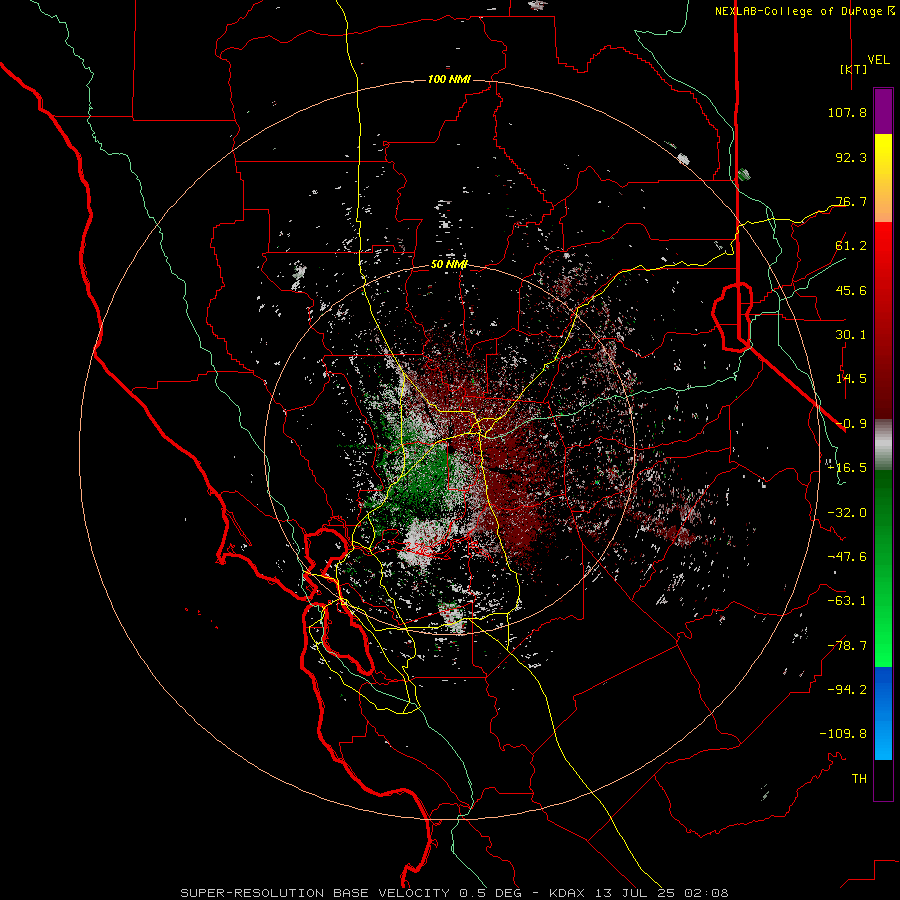
Task: Click the -94.2 velocity scale value
Action: pos(847,690)
